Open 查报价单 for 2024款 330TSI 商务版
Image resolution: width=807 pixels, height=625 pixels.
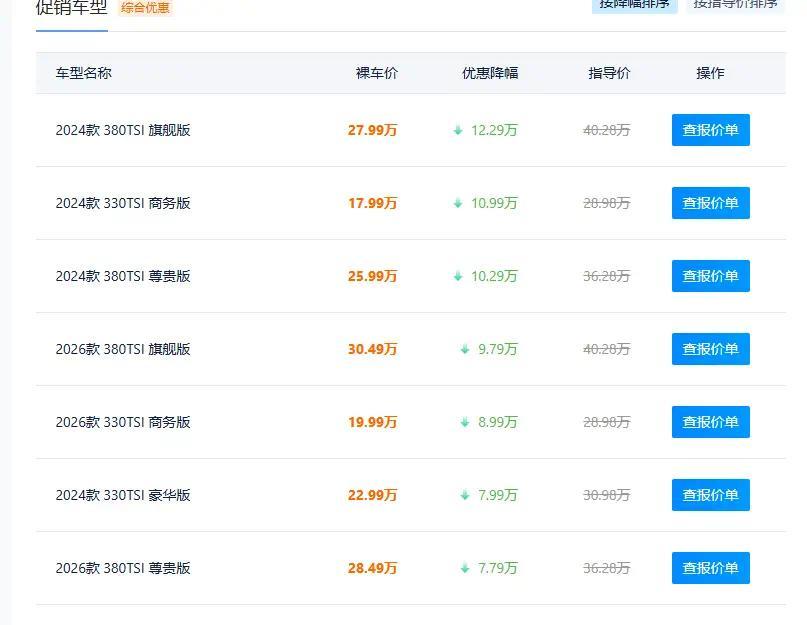coord(710,203)
